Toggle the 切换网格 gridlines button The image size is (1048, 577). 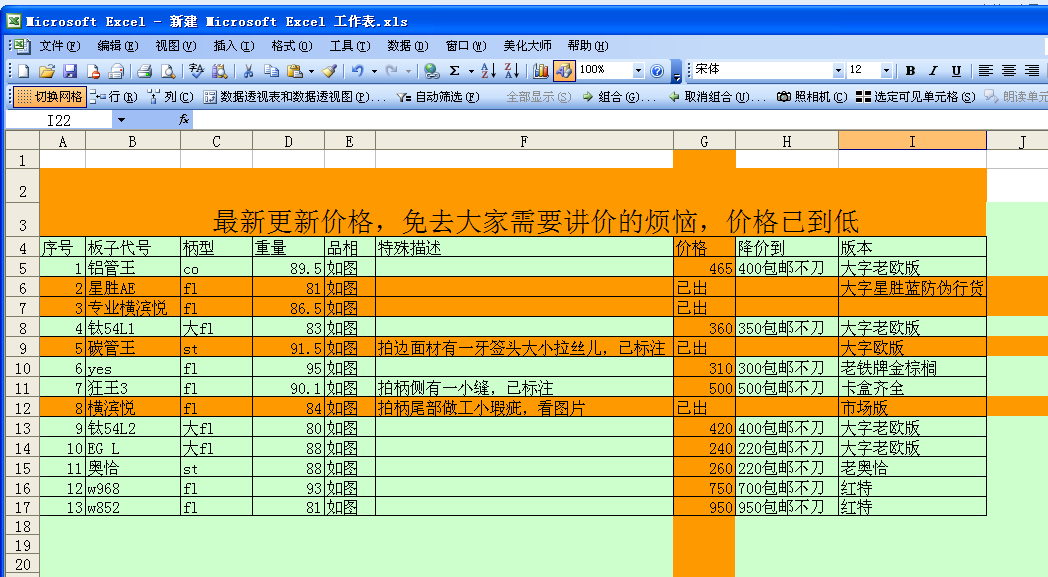(x=50, y=97)
